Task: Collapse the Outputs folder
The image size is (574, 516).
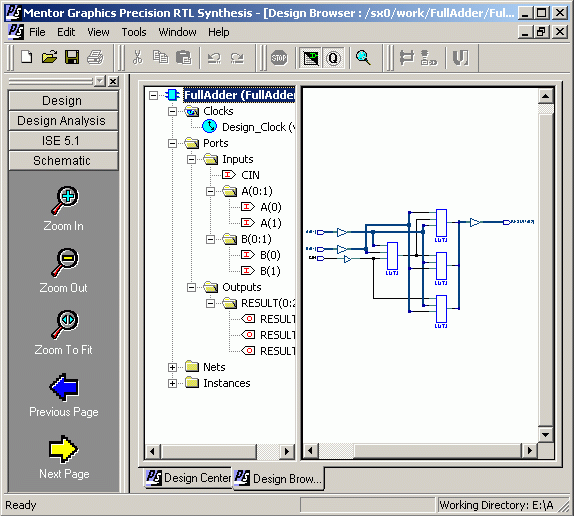Action: tap(191, 287)
